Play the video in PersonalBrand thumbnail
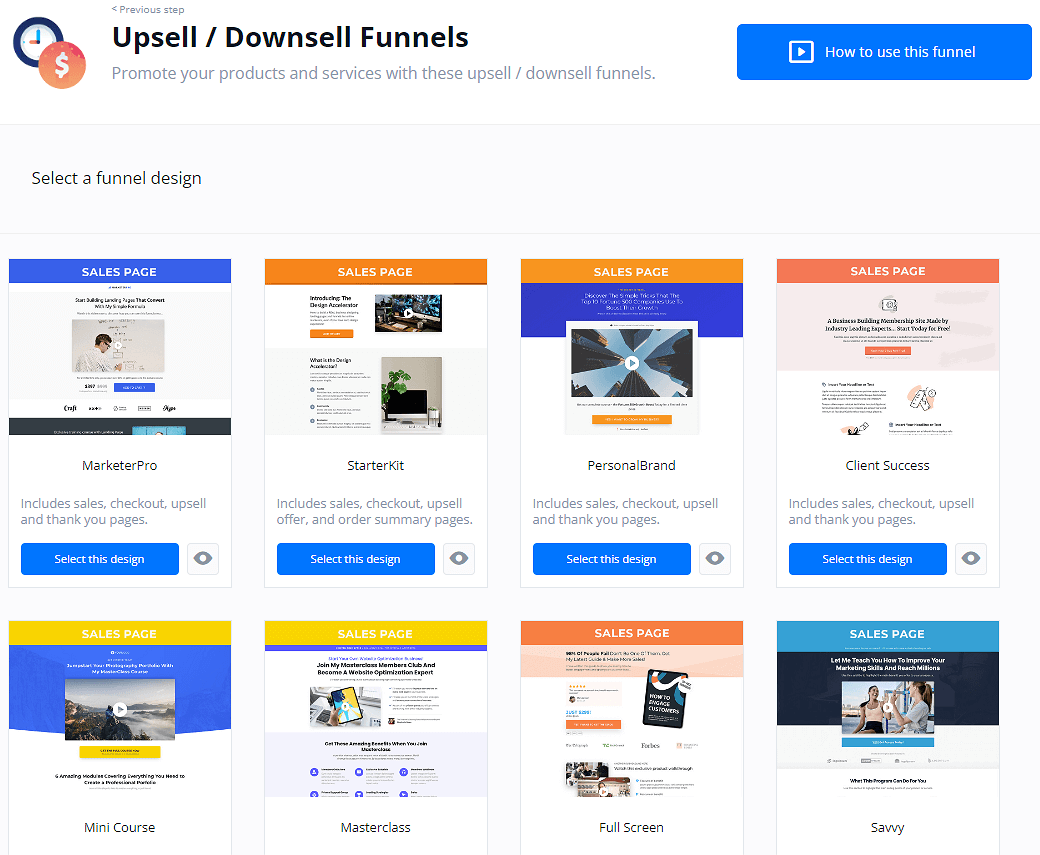The image size is (1040, 855). 631,363
